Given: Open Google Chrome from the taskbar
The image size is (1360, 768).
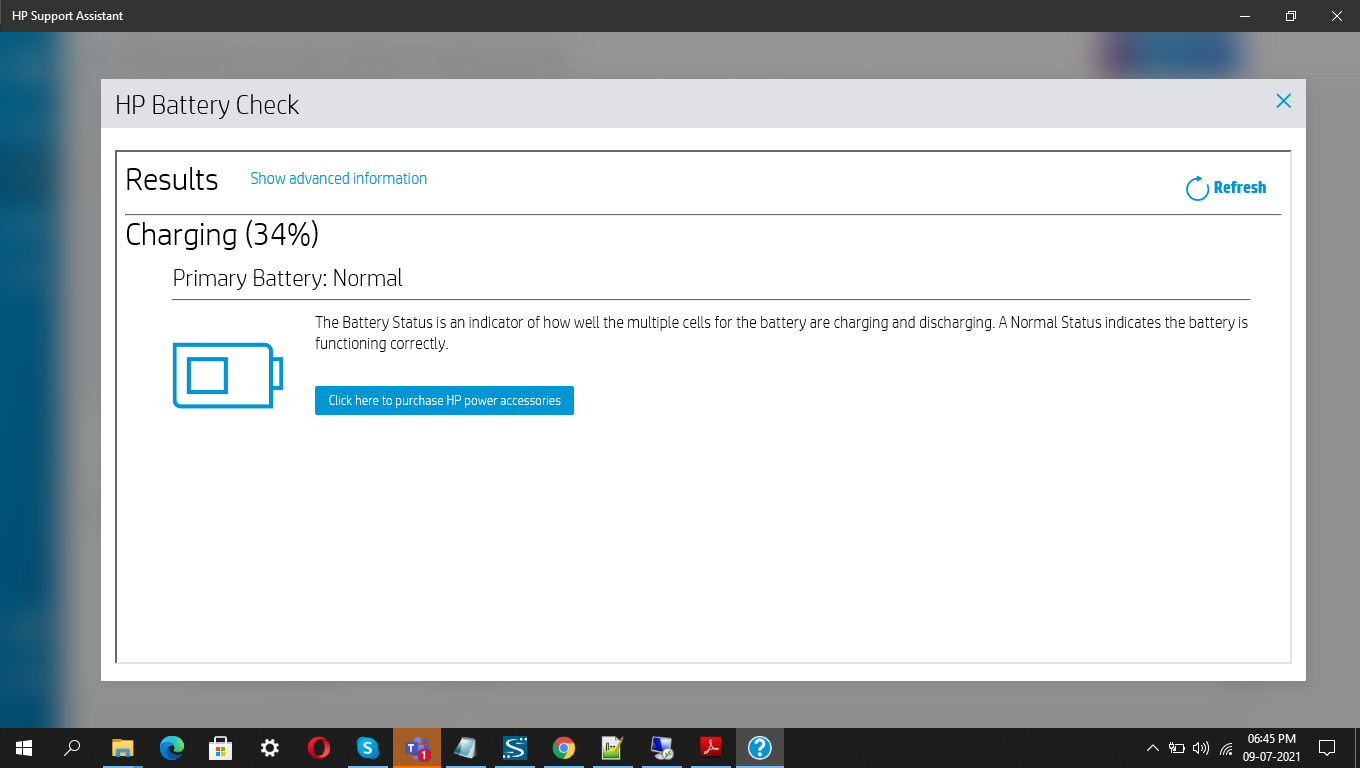Looking at the screenshot, I should point(564,748).
